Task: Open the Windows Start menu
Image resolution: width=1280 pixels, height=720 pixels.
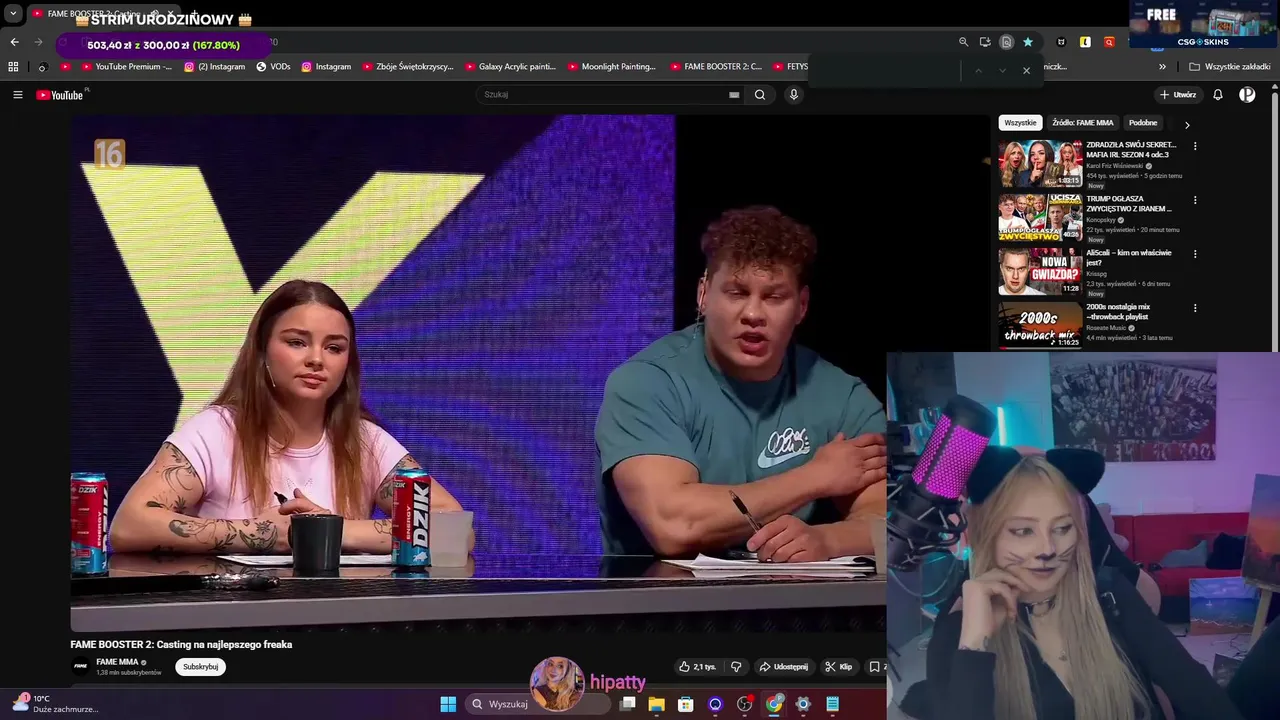Action: (x=448, y=704)
